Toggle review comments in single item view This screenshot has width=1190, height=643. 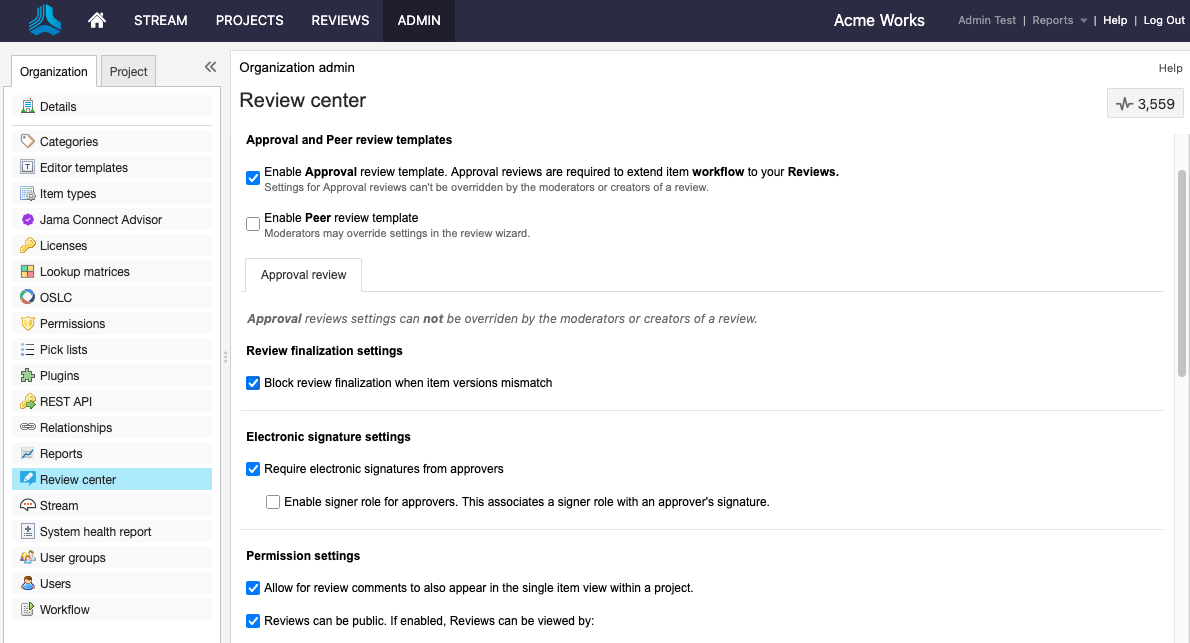coord(253,588)
